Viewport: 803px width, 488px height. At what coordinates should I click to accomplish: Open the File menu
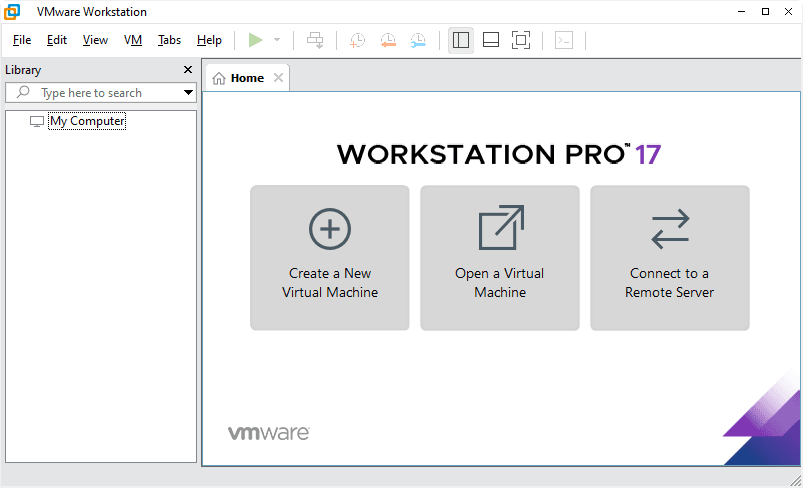coord(22,40)
